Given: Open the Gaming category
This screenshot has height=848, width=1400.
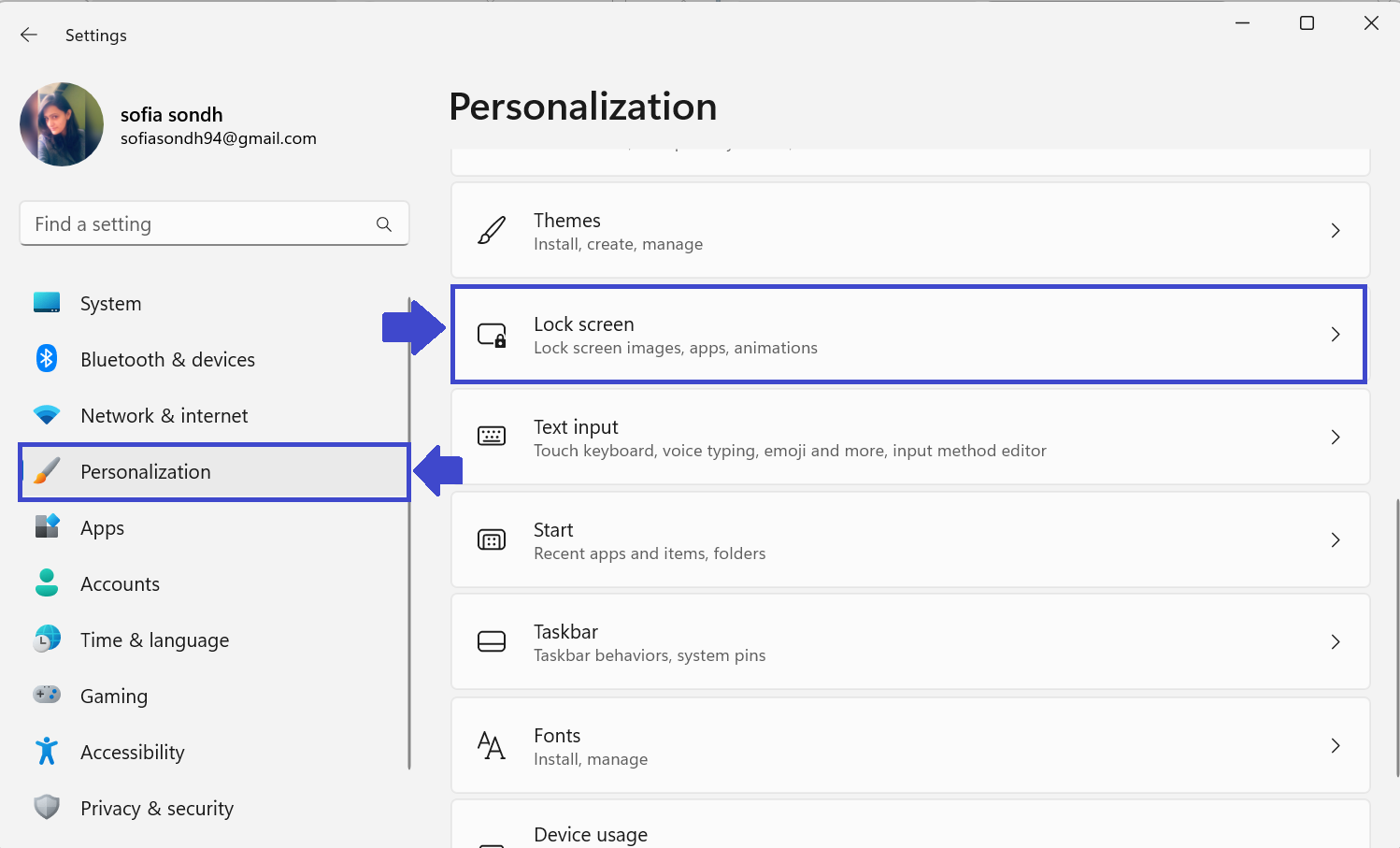Looking at the screenshot, I should click(114, 697).
